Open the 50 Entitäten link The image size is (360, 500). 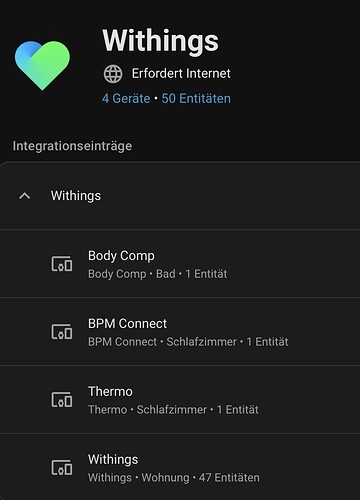pyautogui.click(x=196, y=99)
